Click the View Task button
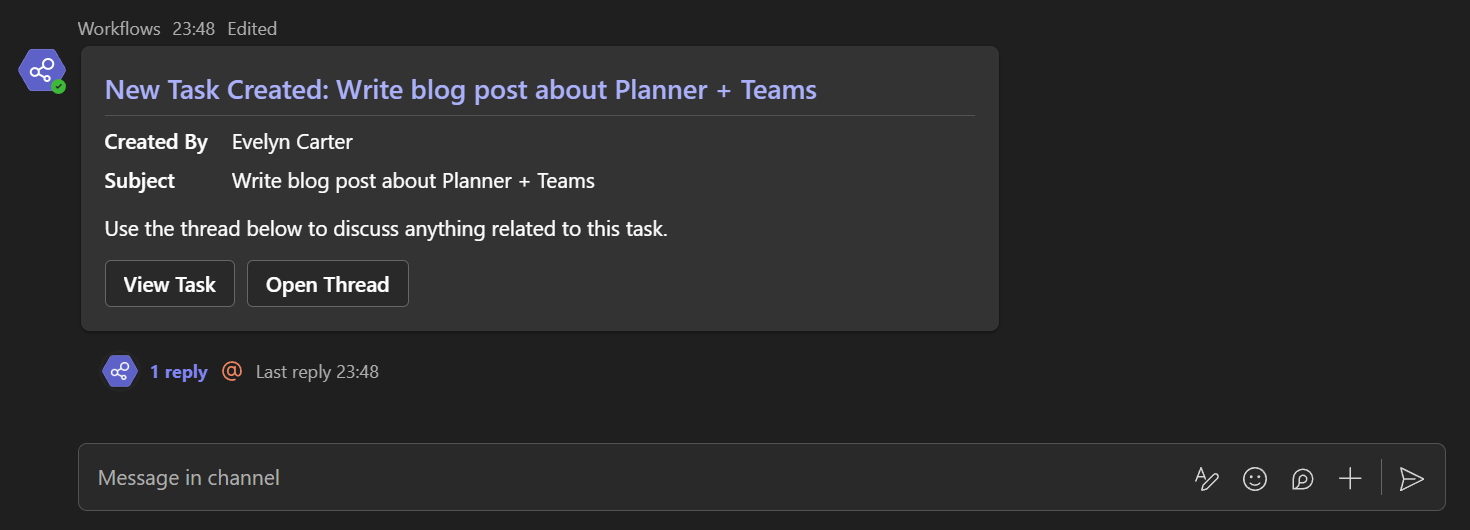 170,284
